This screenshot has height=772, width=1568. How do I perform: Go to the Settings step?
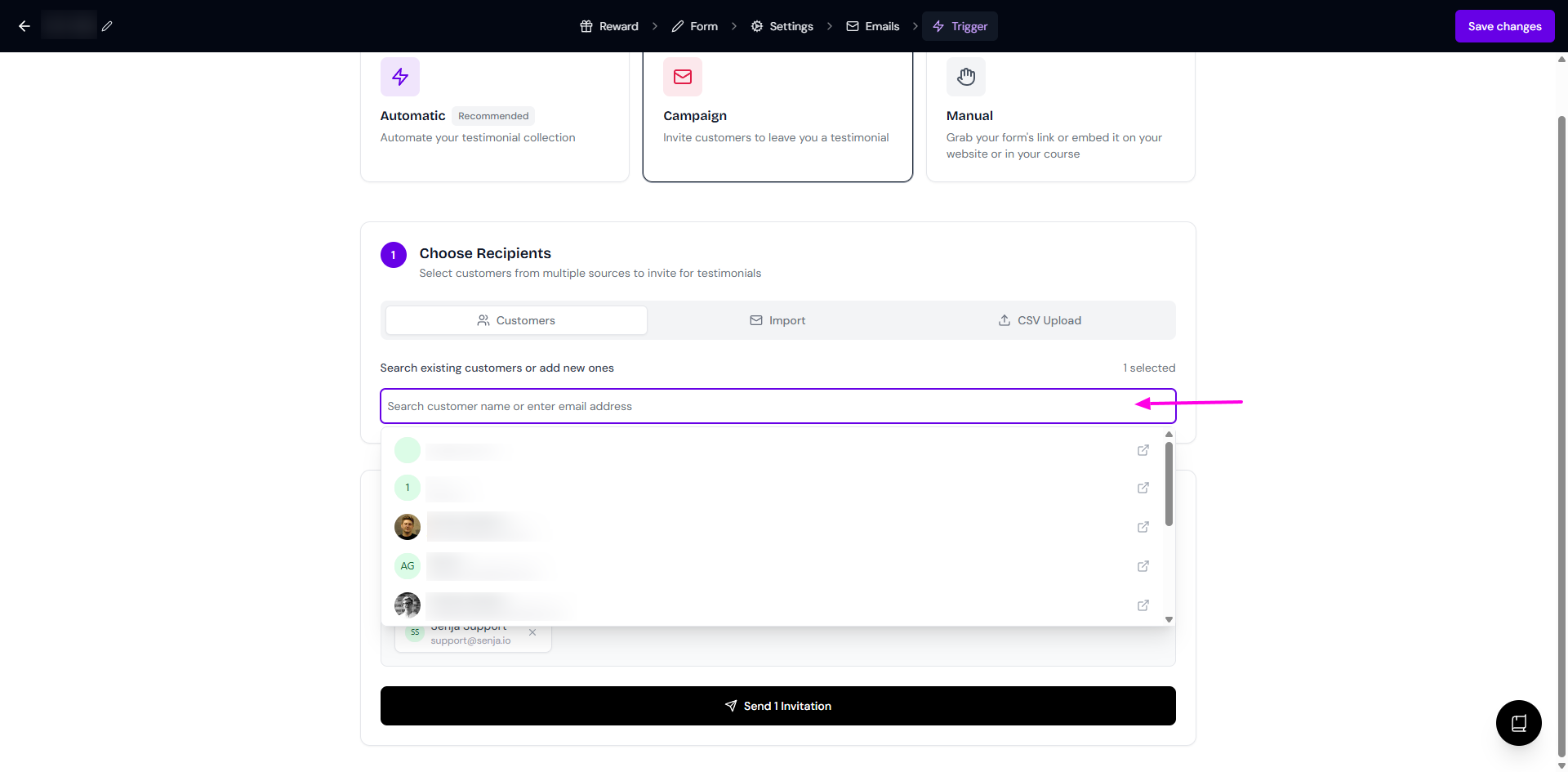(782, 26)
